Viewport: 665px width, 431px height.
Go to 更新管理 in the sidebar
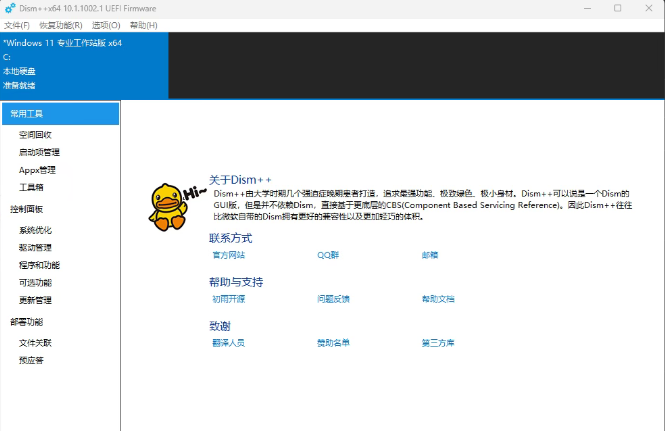35,300
